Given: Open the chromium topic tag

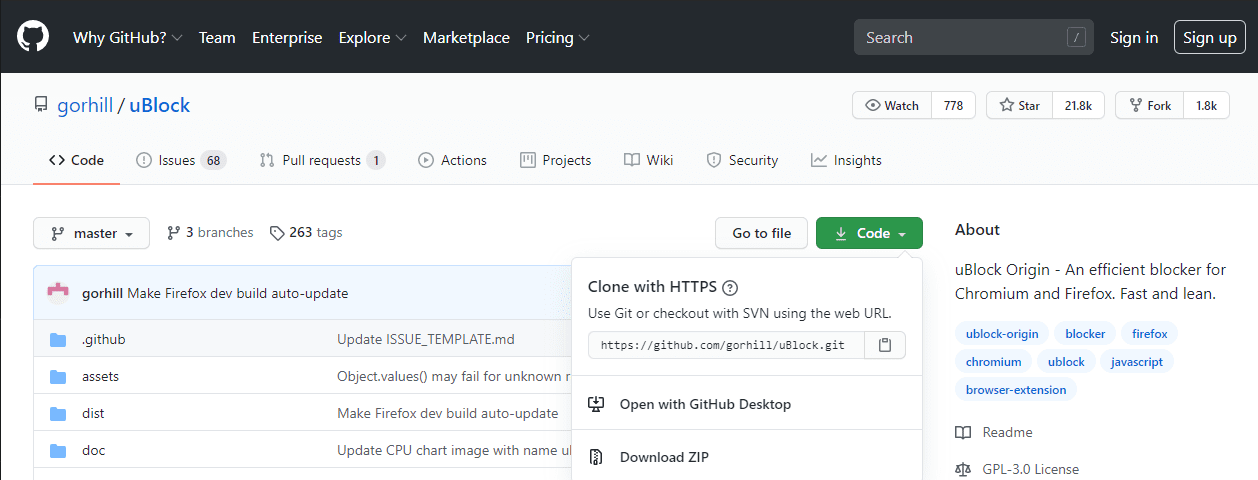Looking at the screenshot, I should [x=994, y=361].
